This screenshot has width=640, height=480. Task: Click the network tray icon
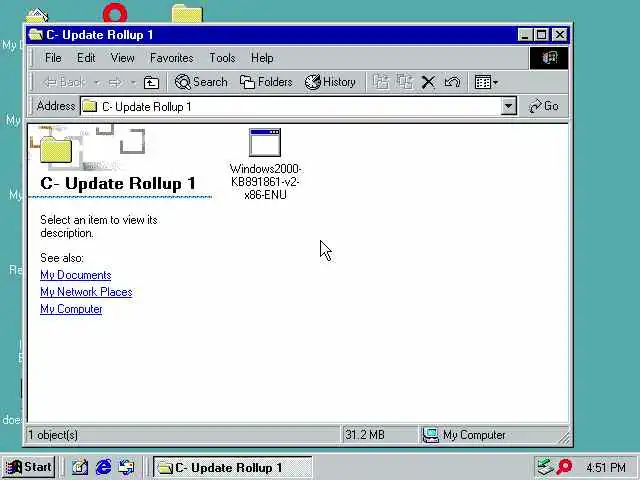(x=545, y=467)
